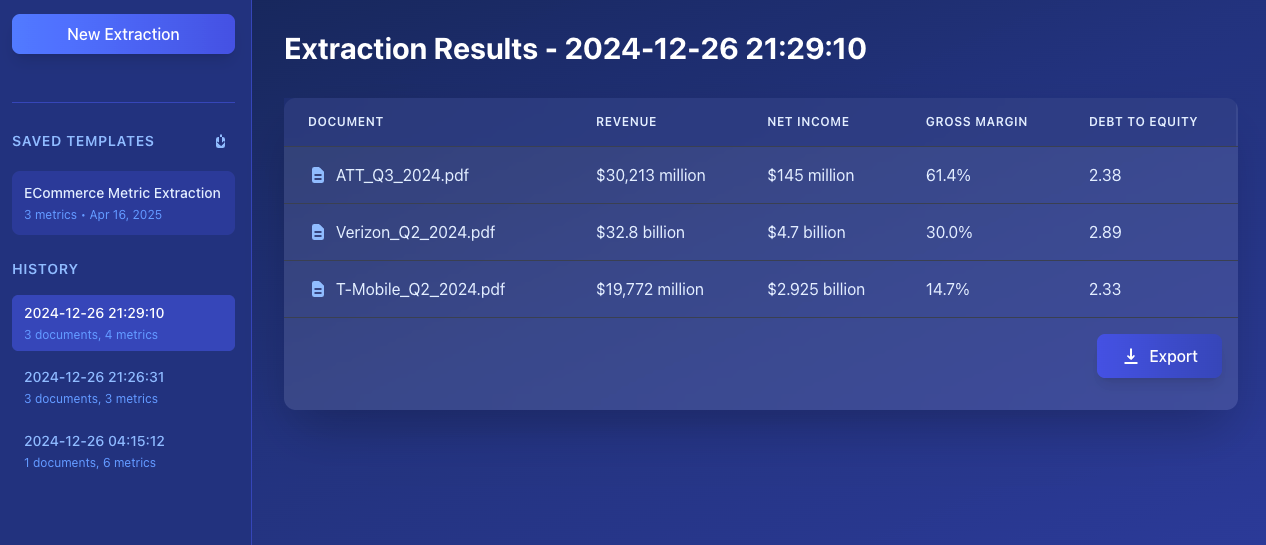Click the Net Income column header
The image size is (1266, 545).
point(808,122)
